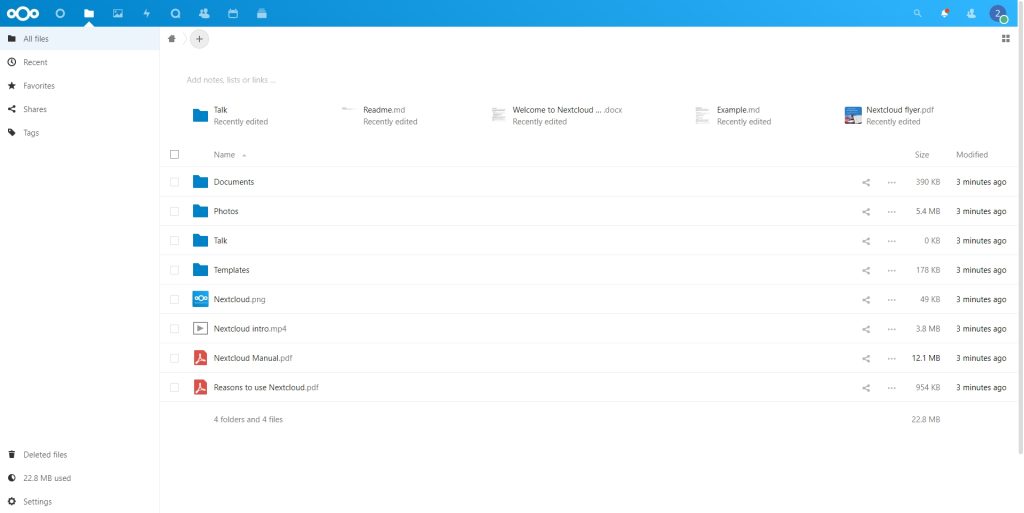Select the Talk folder checkbox
This screenshot has width=1024, height=513.
pyautogui.click(x=174, y=241)
